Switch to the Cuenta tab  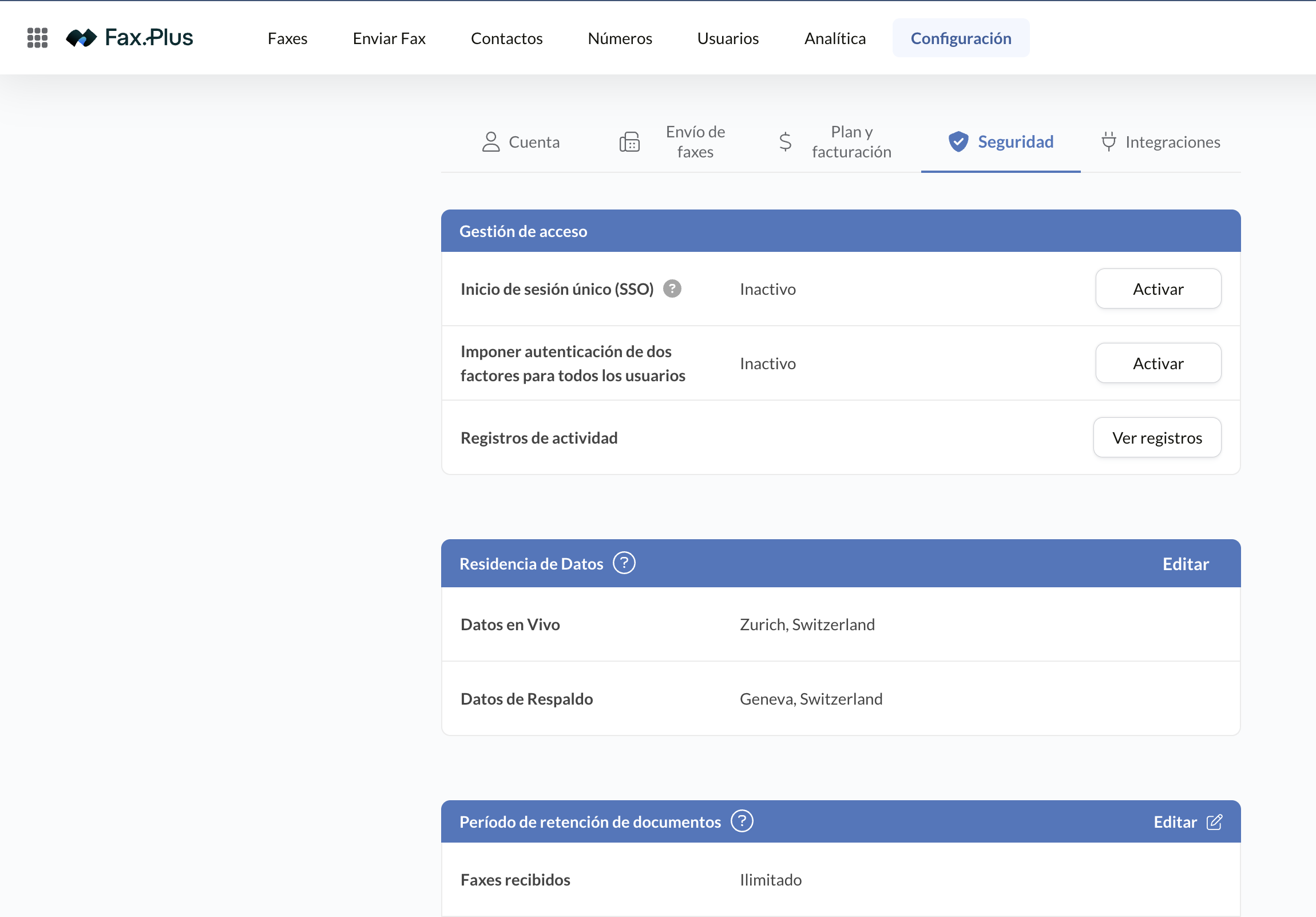[x=521, y=141]
